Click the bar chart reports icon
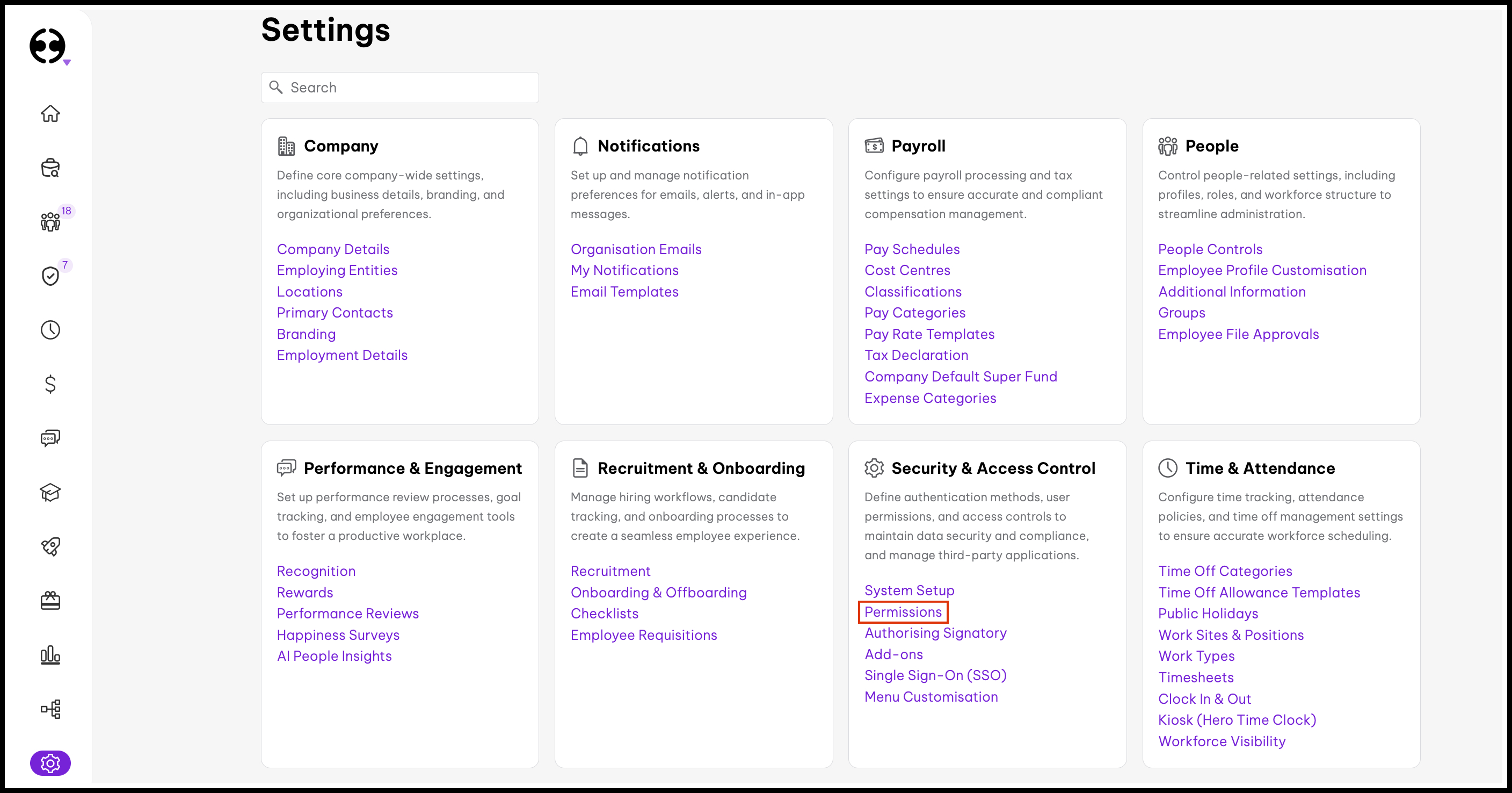Image resolution: width=1512 pixels, height=793 pixels. click(x=50, y=655)
